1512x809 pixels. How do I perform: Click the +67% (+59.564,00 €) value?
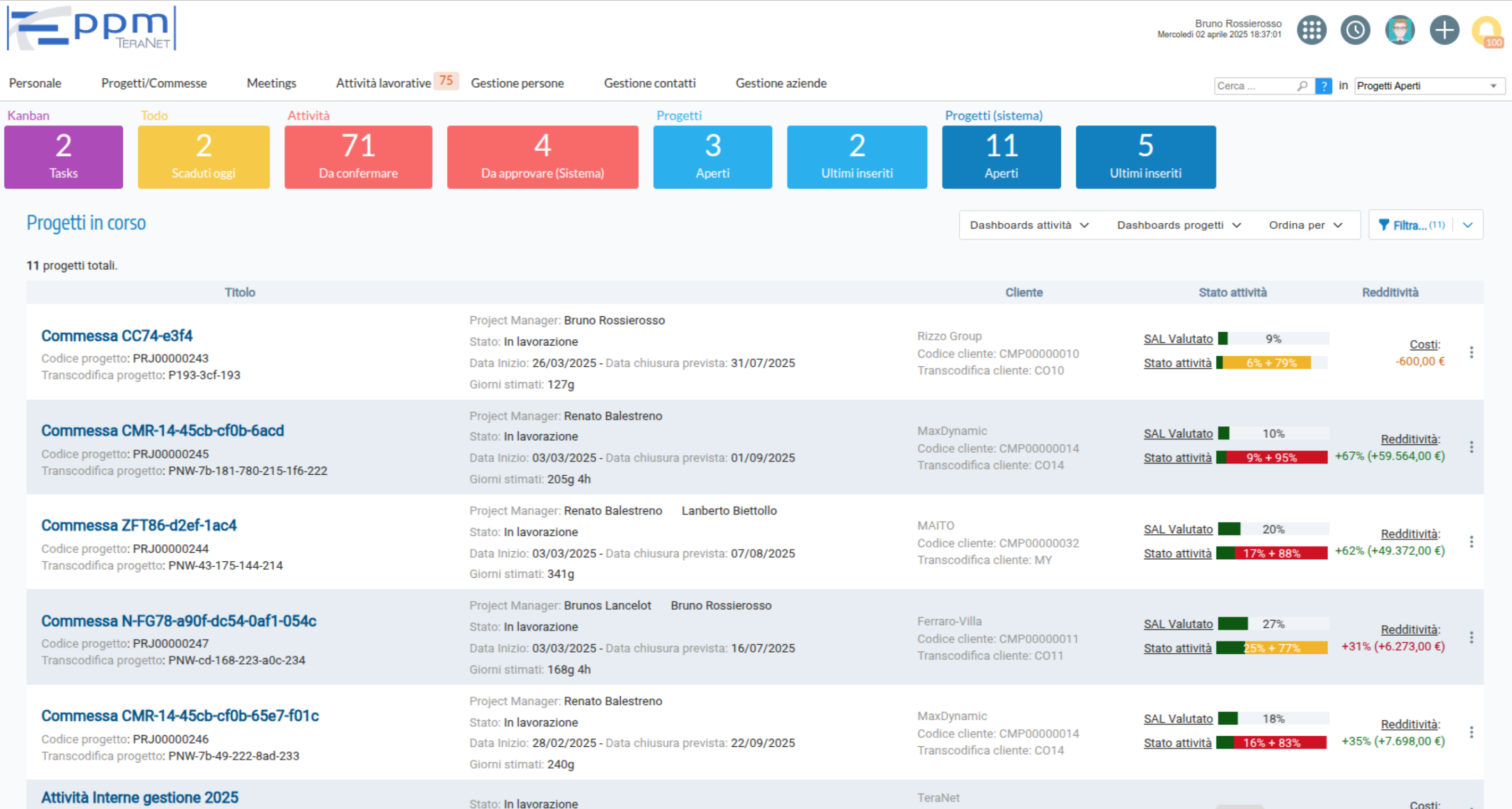[1389, 456]
